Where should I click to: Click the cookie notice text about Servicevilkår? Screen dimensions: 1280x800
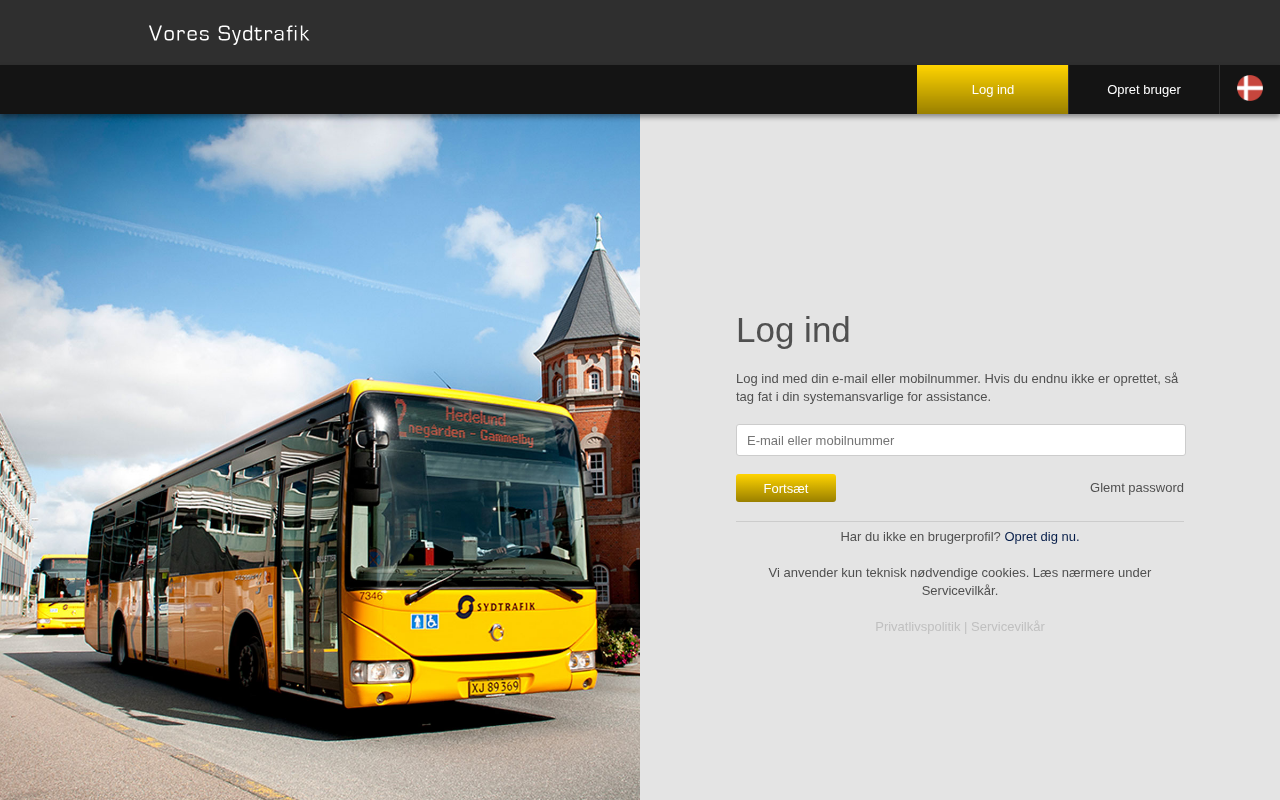(960, 582)
